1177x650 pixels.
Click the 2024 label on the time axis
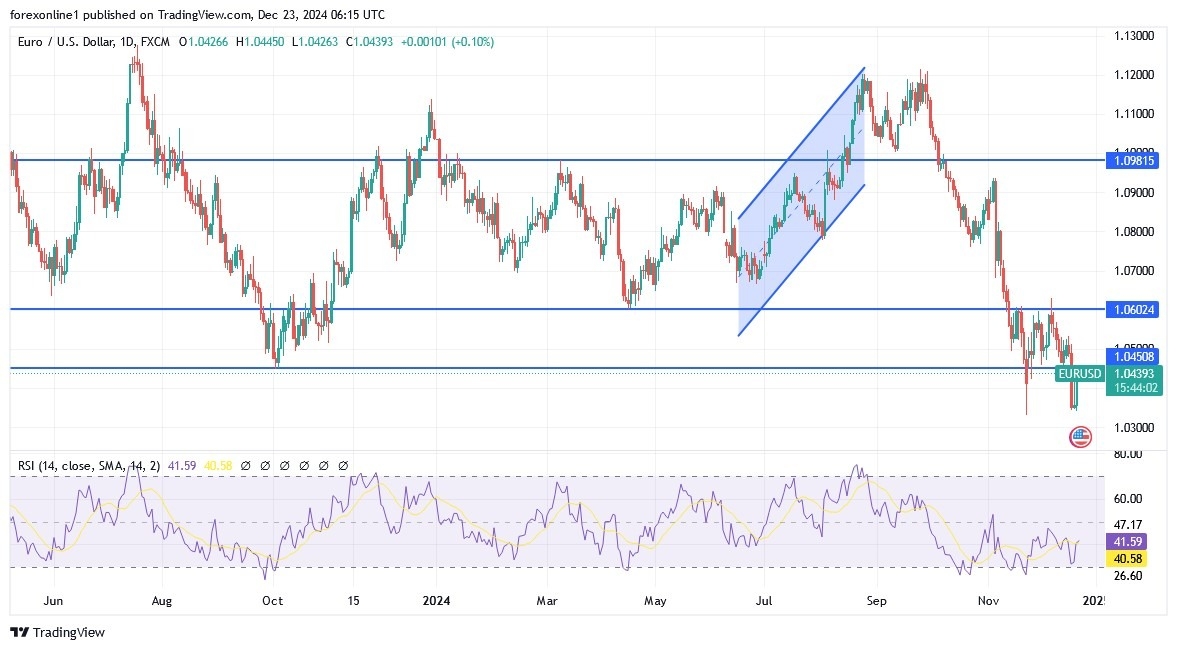[x=437, y=601]
